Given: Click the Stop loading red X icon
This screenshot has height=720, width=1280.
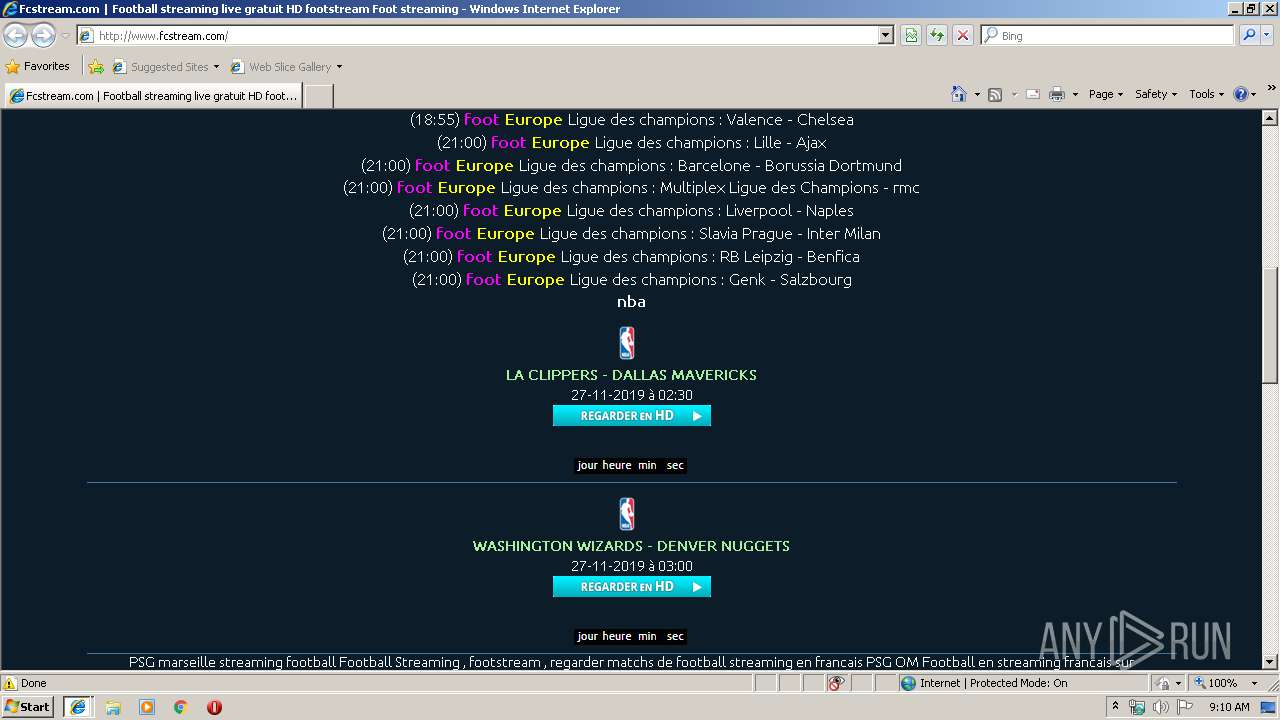Looking at the screenshot, I should [x=963, y=36].
